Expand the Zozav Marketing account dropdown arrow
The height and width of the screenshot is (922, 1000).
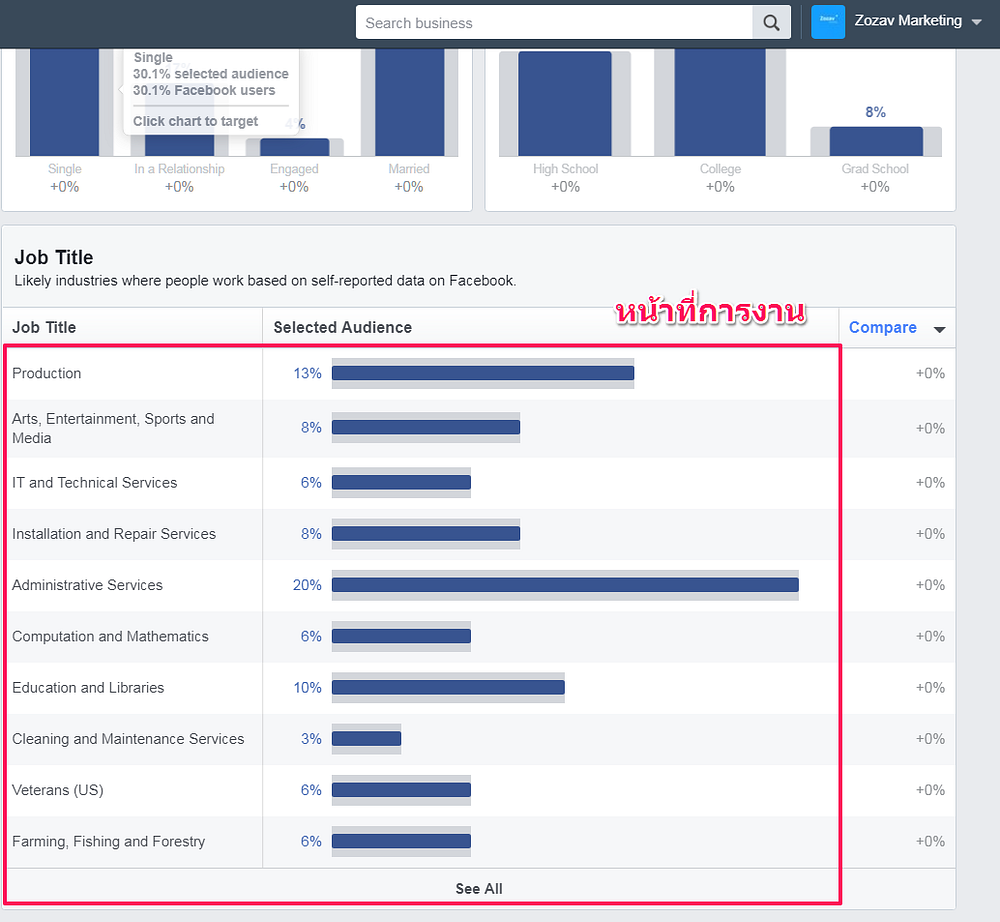(976, 22)
